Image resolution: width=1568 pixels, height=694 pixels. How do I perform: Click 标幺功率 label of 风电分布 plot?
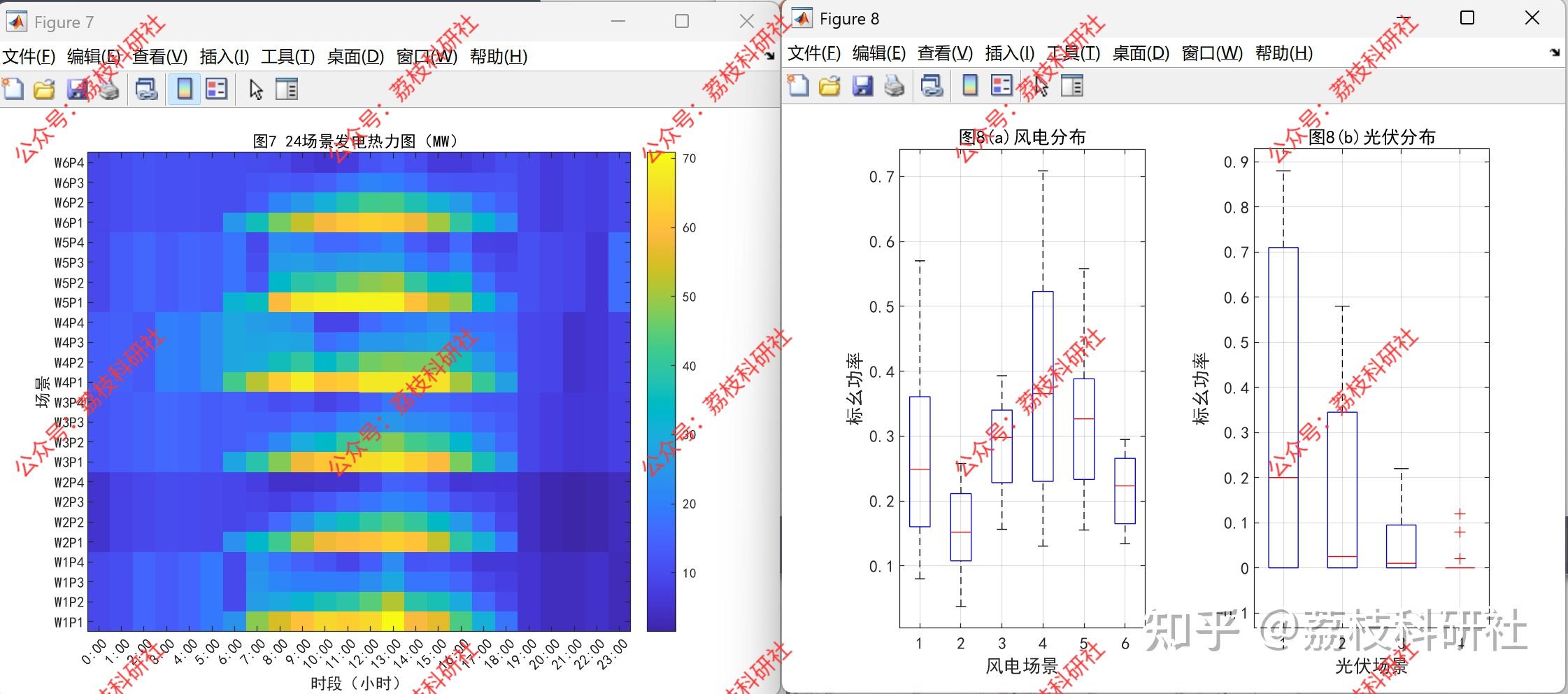pos(855,389)
